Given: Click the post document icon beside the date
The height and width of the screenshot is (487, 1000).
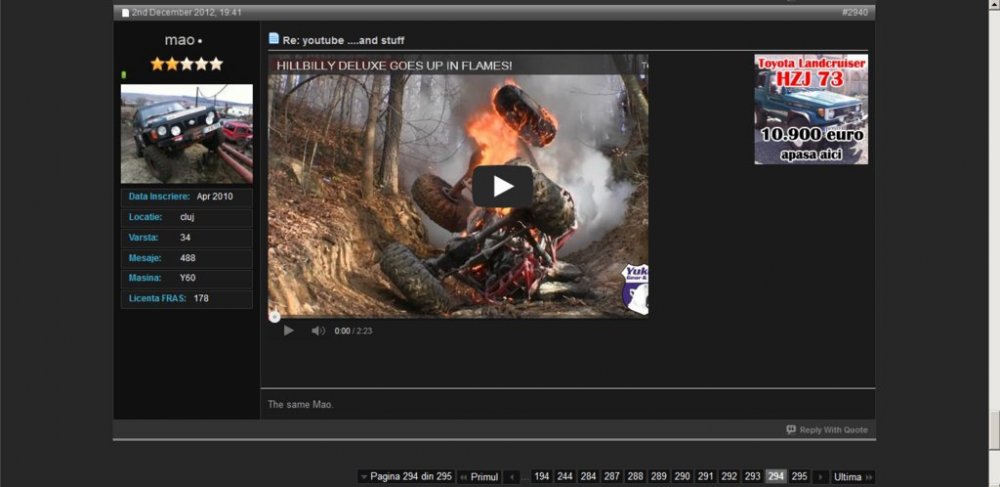Looking at the screenshot, I should 125,13.
